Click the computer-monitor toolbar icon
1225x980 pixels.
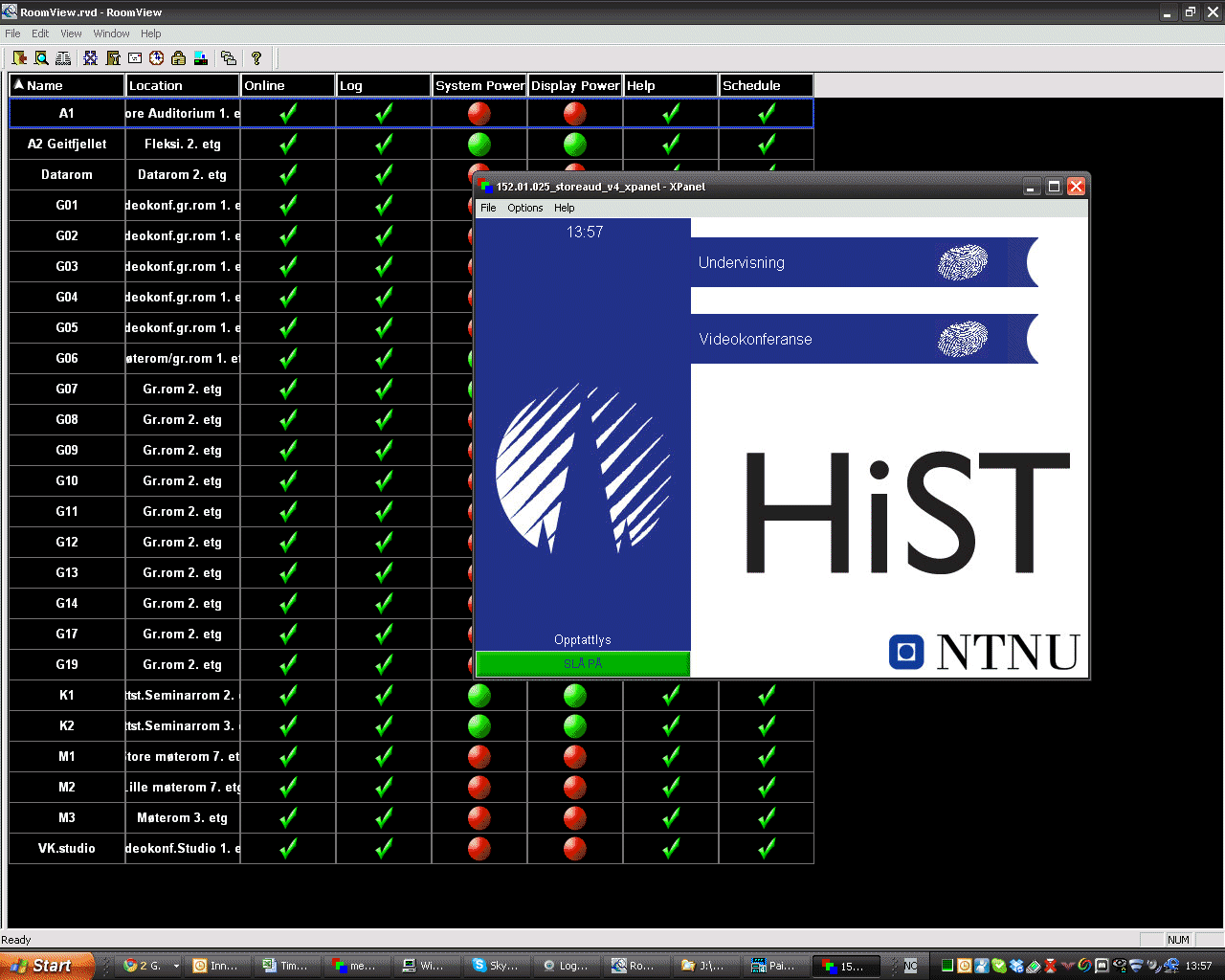pyautogui.click(x=201, y=58)
